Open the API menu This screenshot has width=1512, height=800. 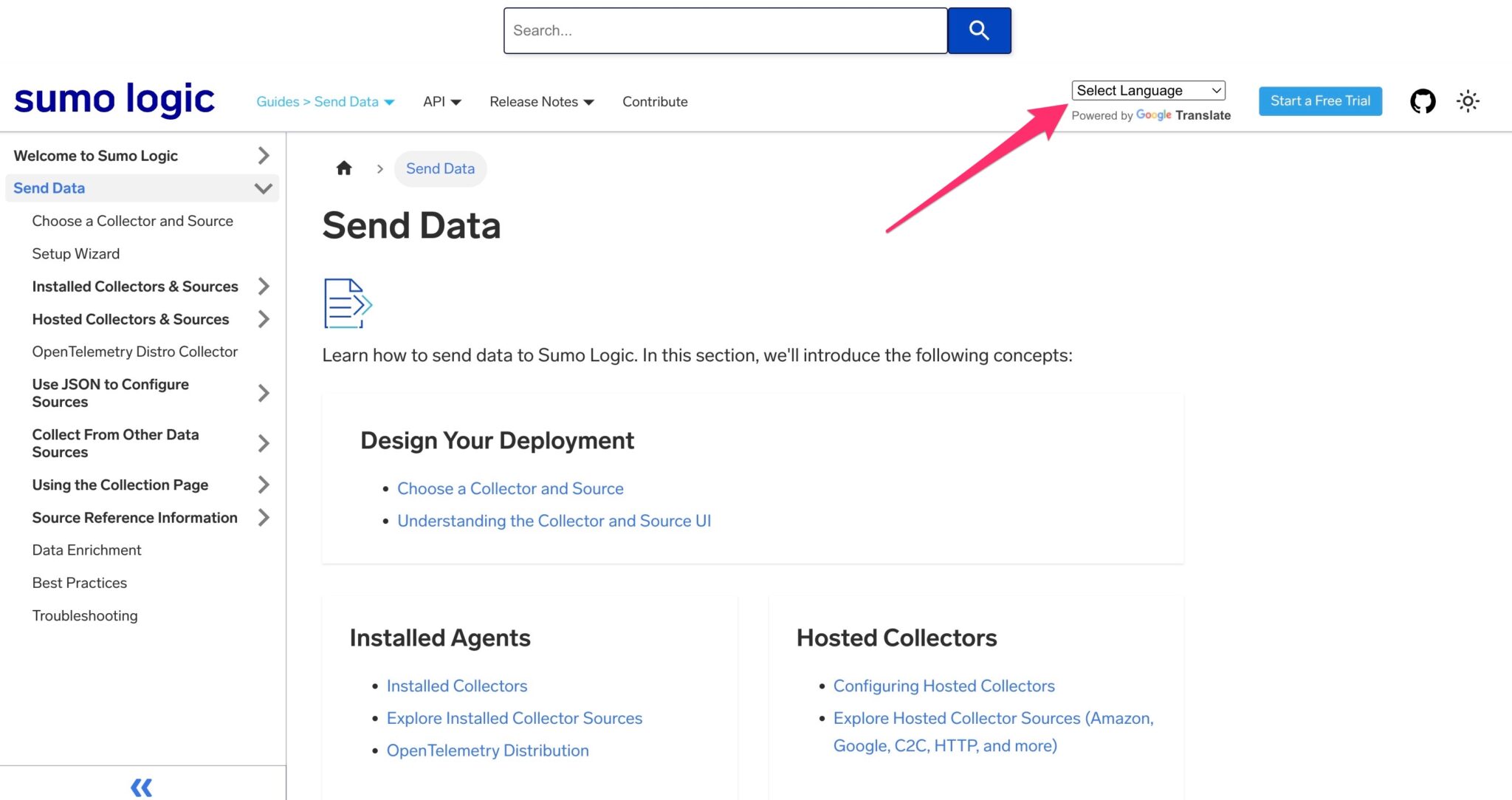click(x=441, y=102)
